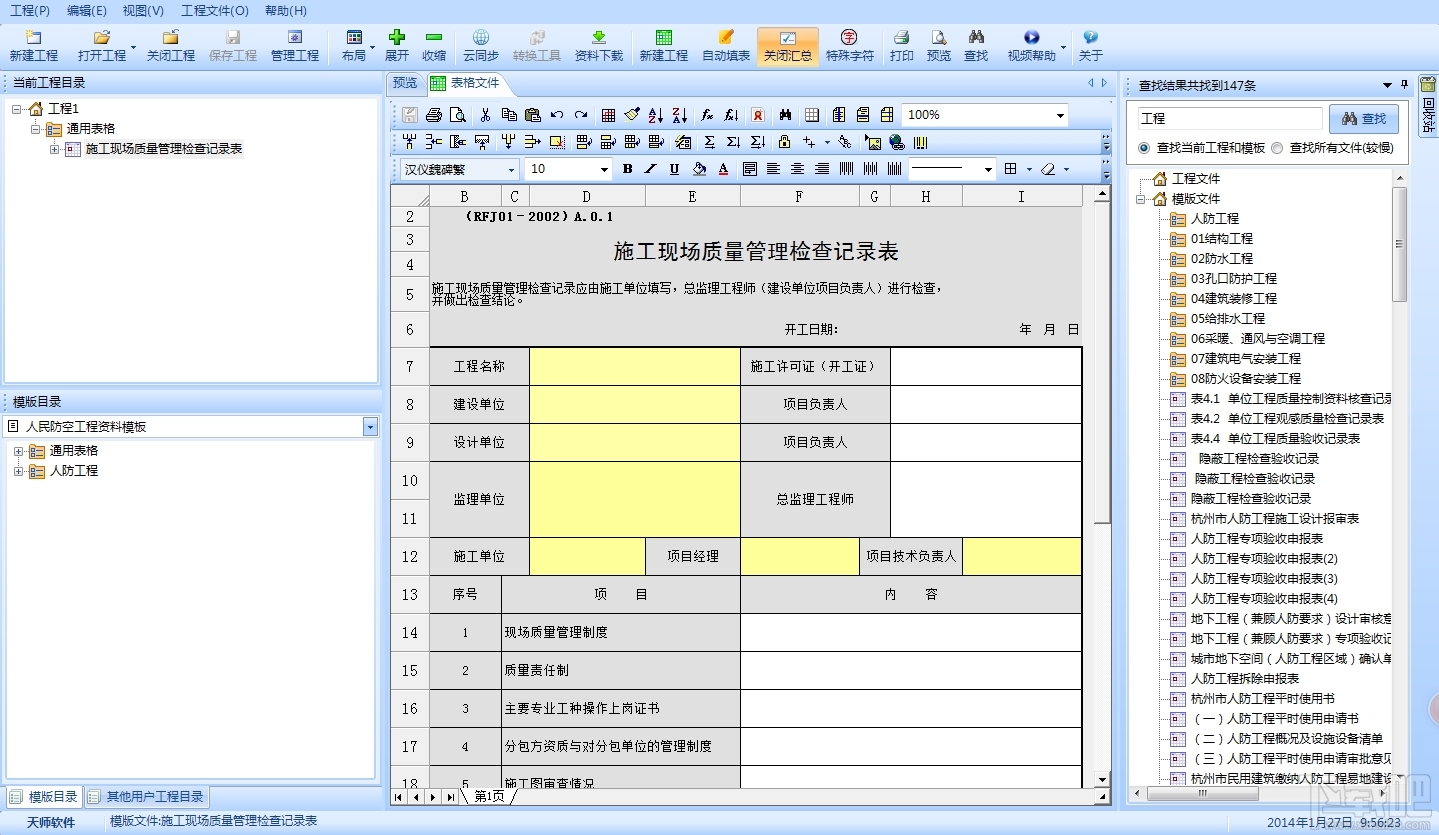Click the padlock icon in table toolbar
Viewport: 1439px width, 835px height.
(x=784, y=142)
